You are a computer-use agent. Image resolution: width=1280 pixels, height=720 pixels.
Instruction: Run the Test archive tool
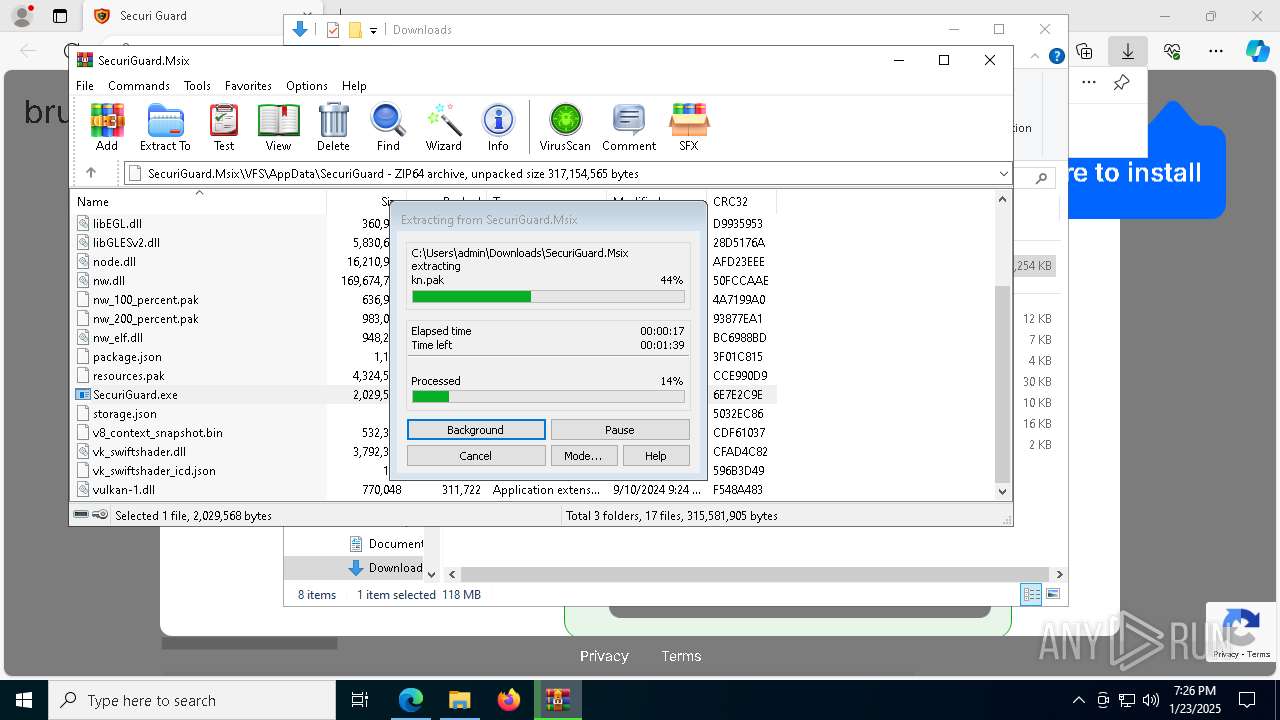pyautogui.click(x=224, y=127)
